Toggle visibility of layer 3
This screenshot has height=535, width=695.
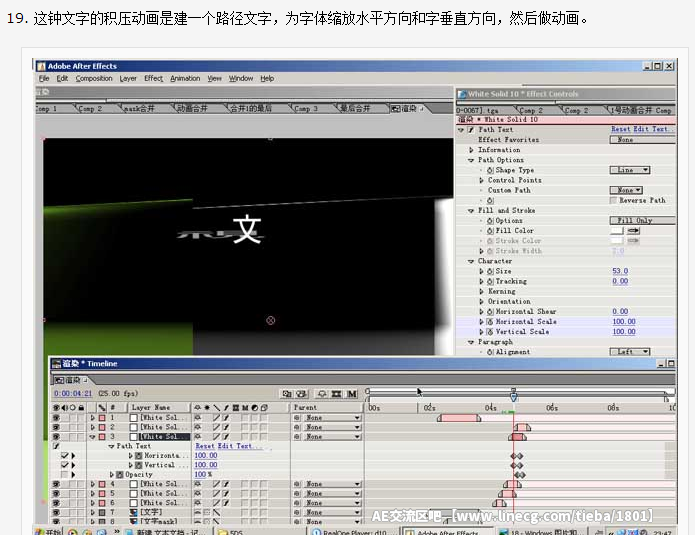[56, 437]
